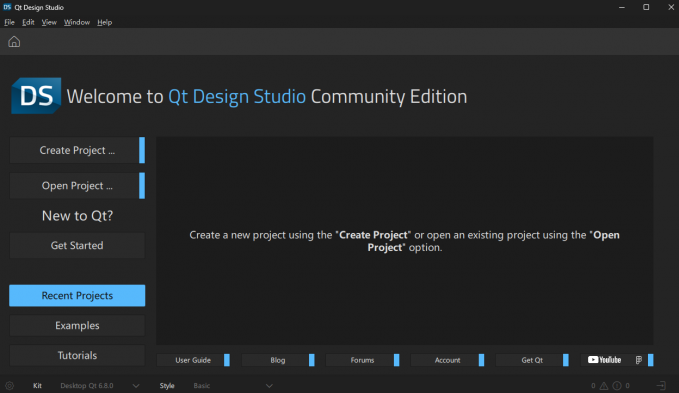Click the circled exclamation errors icon
The width and height of the screenshot is (679, 393).
pos(617,385)
